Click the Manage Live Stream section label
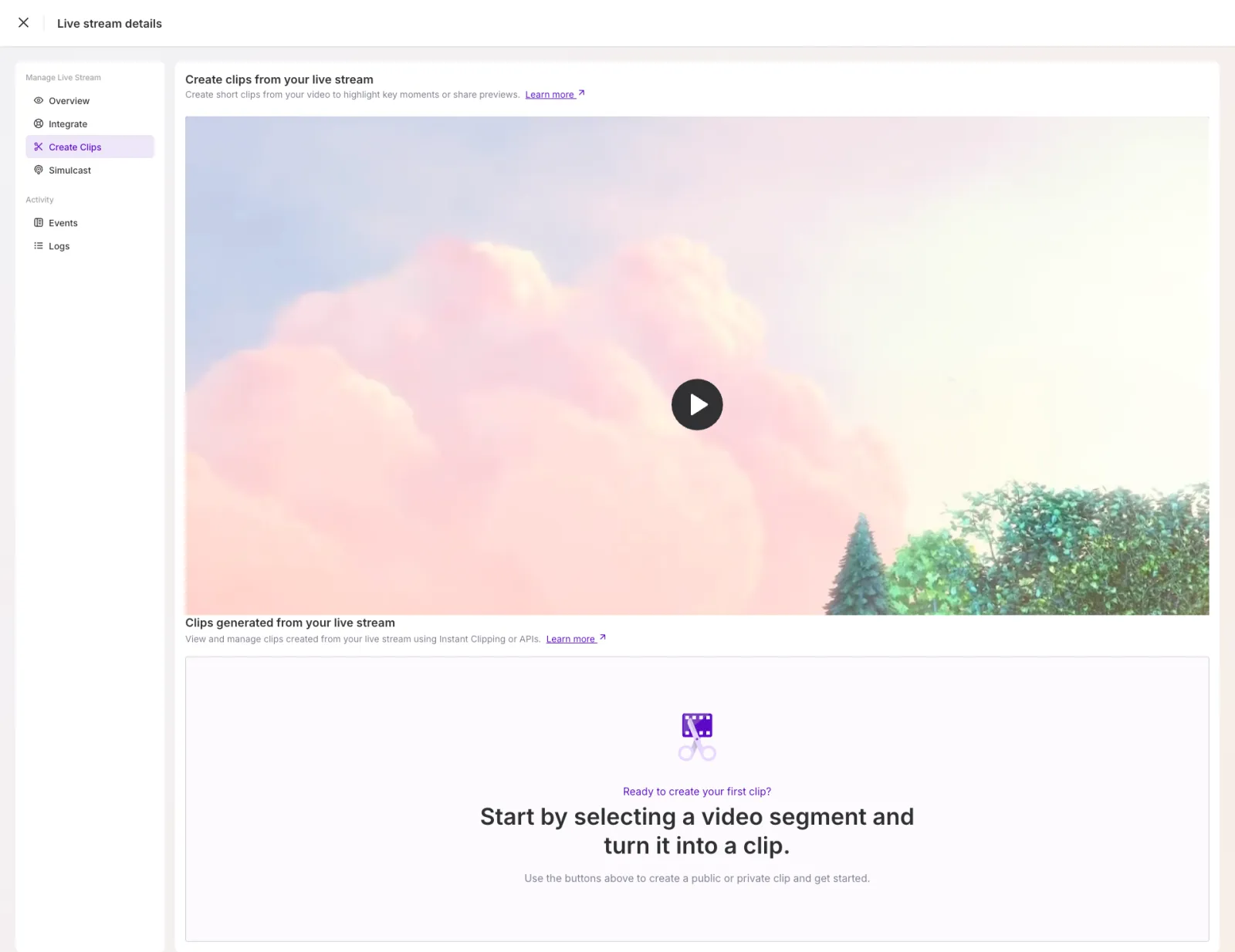The image size is (1235, 952). (x=63, y=78)
